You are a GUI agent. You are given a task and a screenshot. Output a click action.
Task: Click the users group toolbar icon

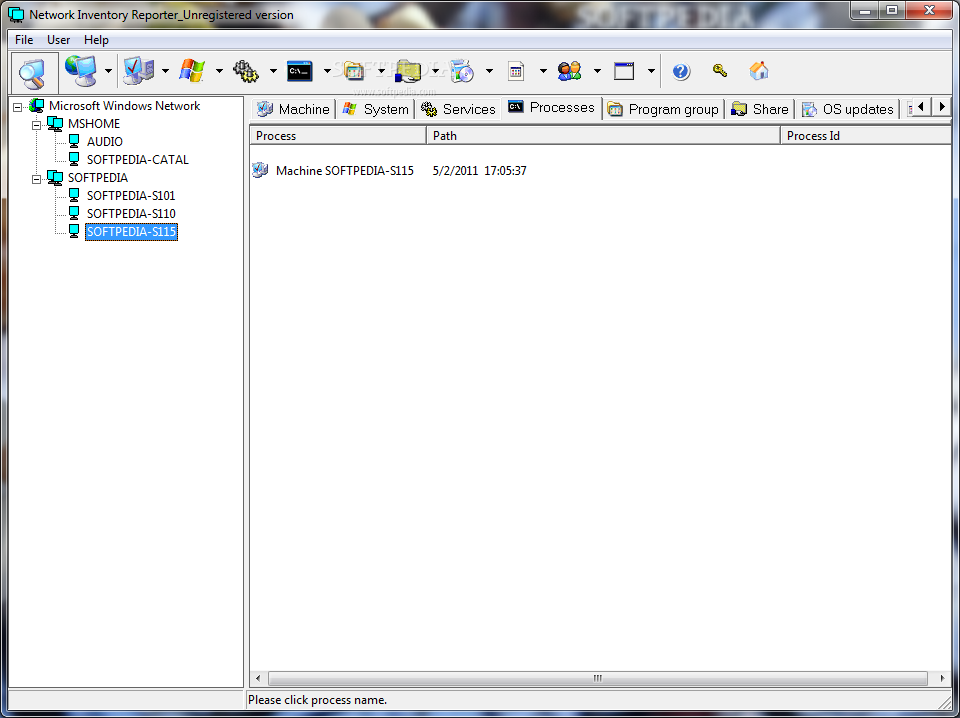pyautogui.click(x=569, y=71)
